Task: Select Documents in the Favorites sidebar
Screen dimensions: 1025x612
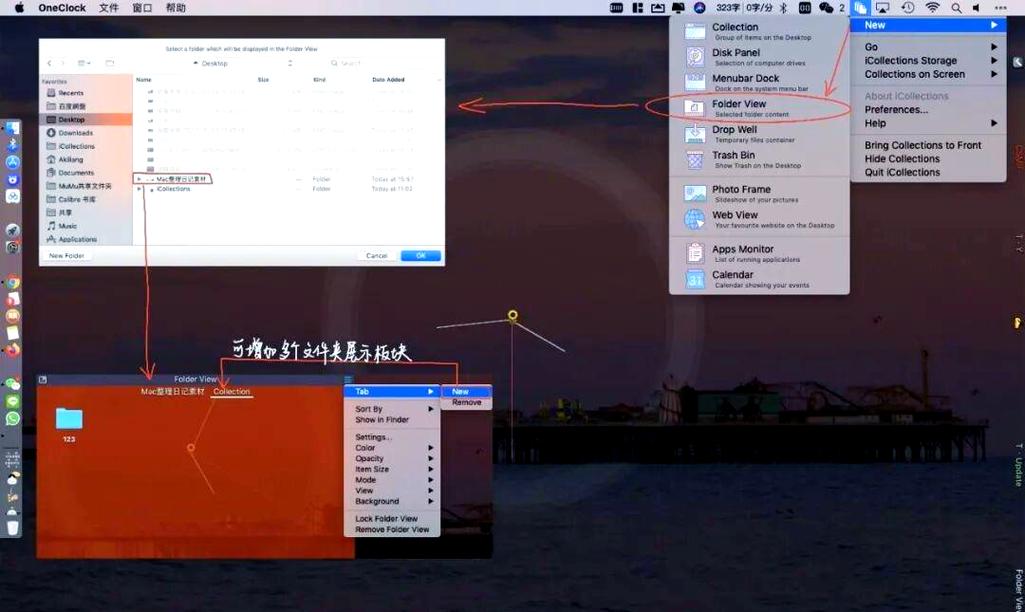Action: tap(86, 173)
